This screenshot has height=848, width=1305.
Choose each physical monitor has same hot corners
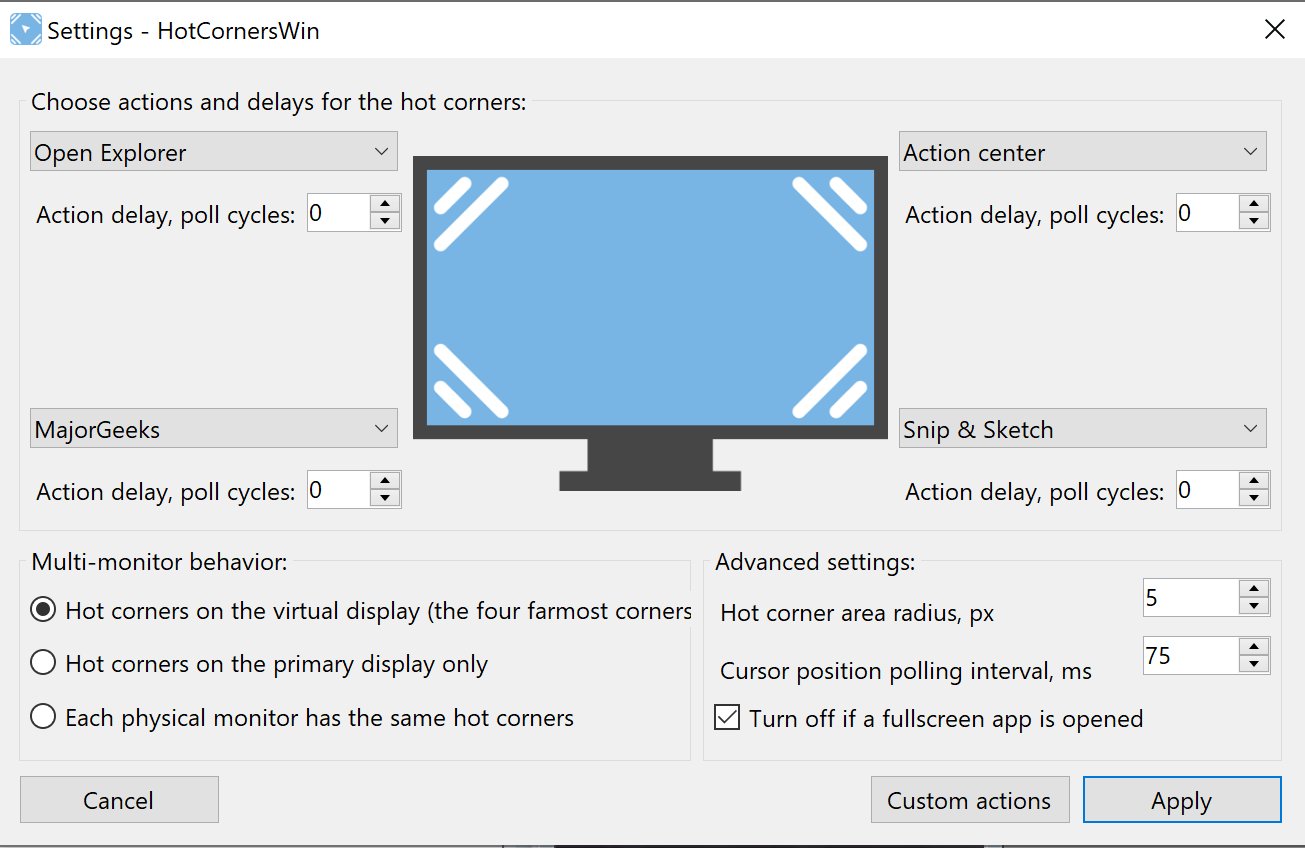[43, 717]
